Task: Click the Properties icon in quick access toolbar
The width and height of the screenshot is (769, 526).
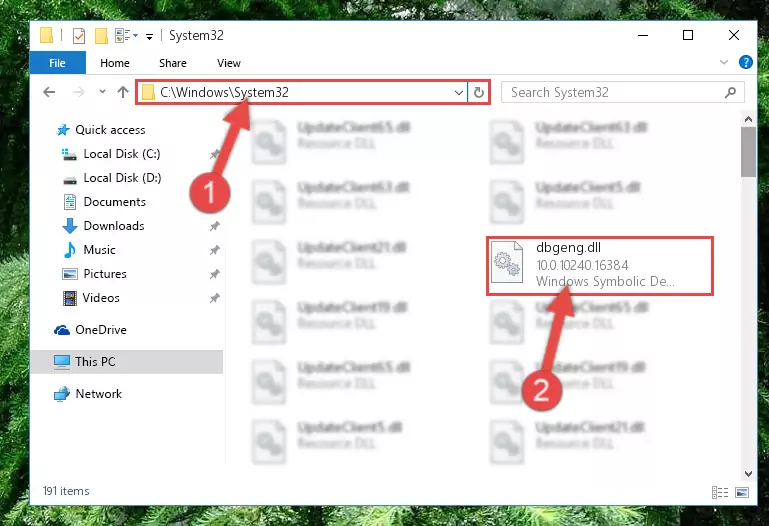Action: (78, 36)
